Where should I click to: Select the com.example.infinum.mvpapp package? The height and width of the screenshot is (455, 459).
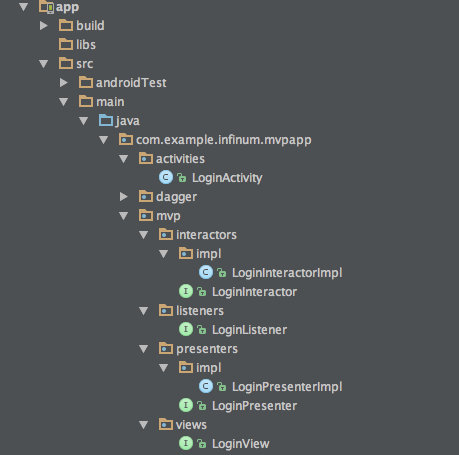[224, 140]
